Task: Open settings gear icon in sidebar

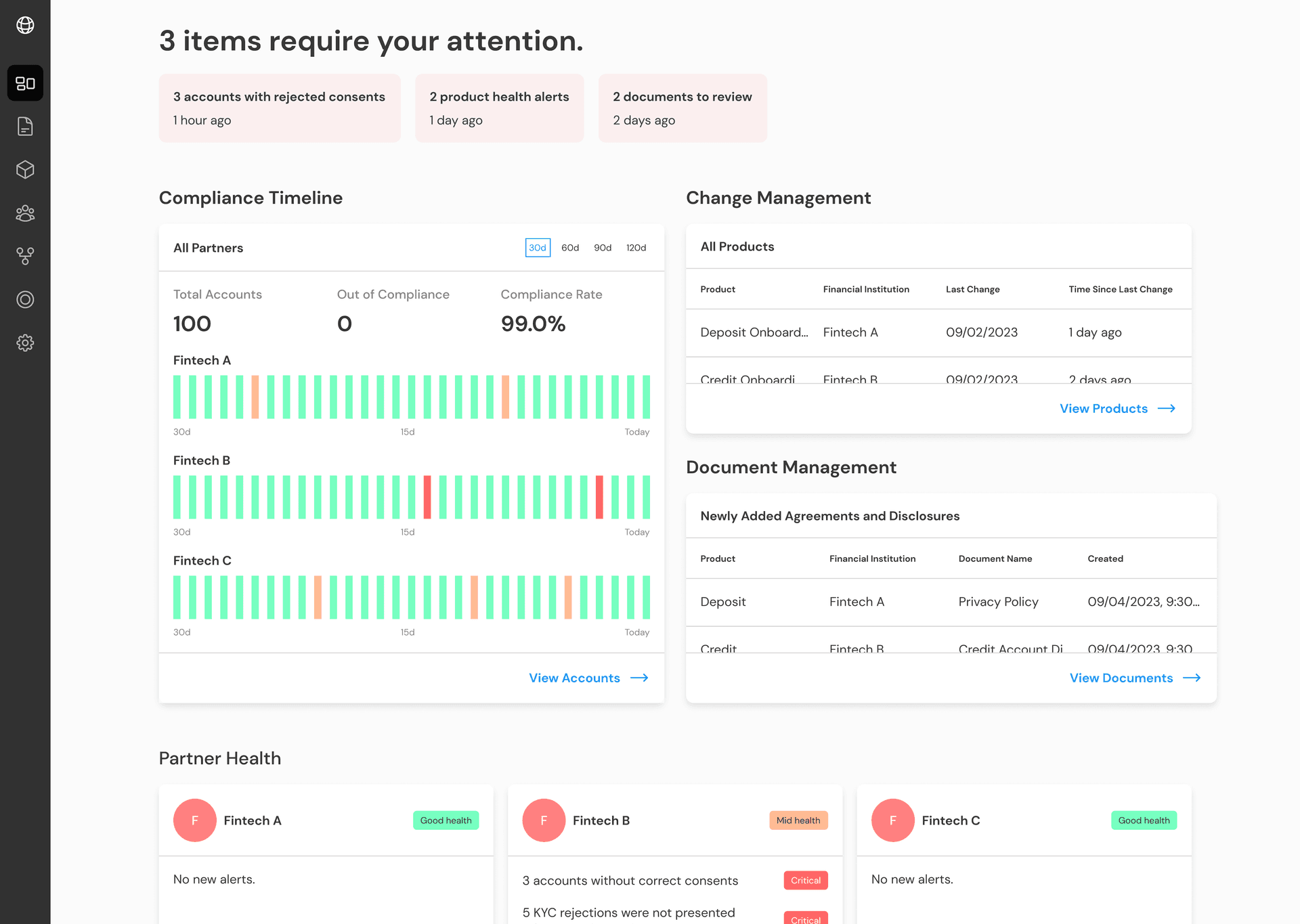Action: (x=25, y=343)
